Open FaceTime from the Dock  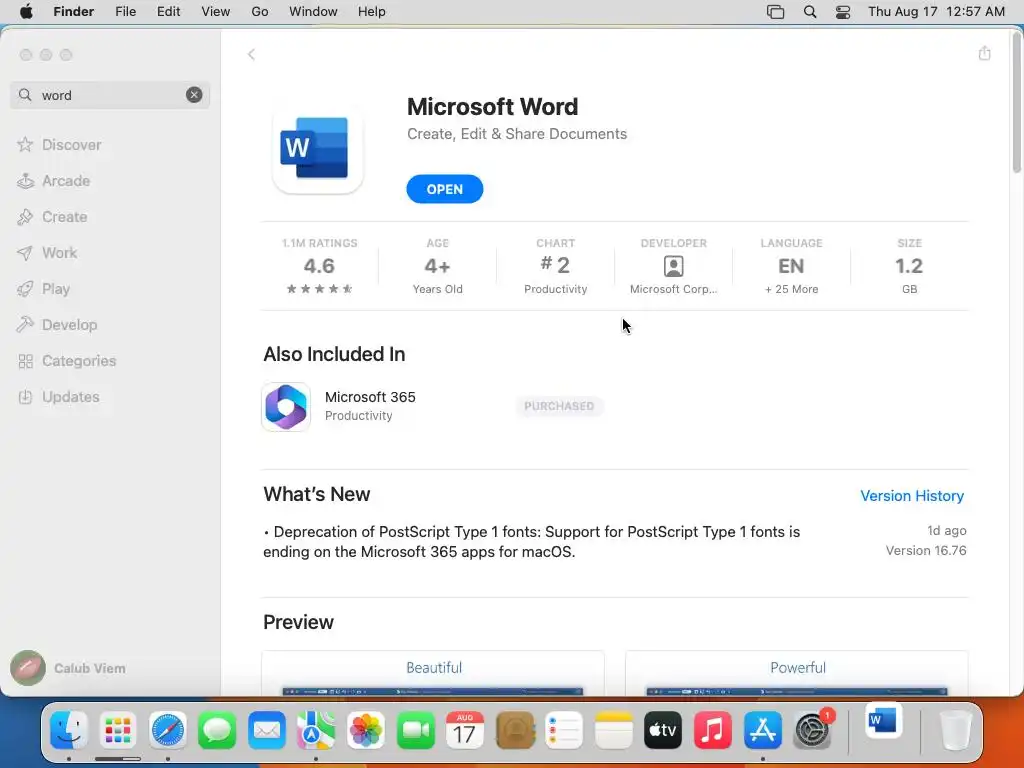coord(415,730)
